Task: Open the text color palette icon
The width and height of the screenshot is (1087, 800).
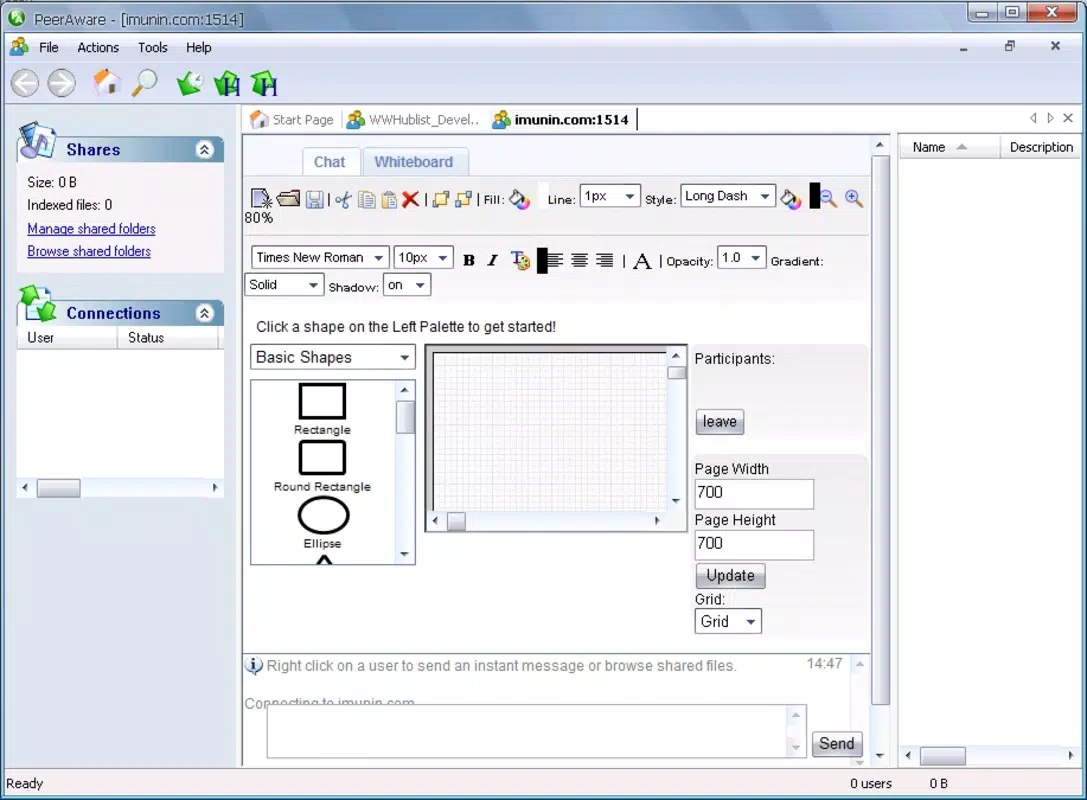Action: (x=520, y=260)
